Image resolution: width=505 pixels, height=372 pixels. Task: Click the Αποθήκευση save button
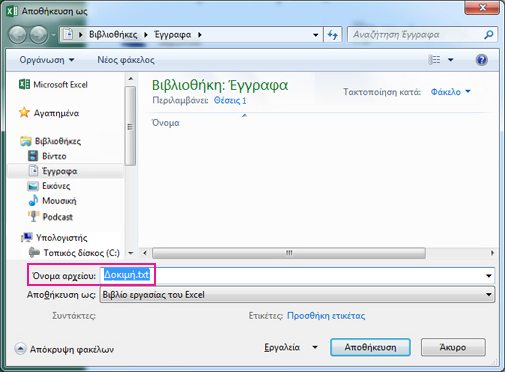(x=370, y=347)
